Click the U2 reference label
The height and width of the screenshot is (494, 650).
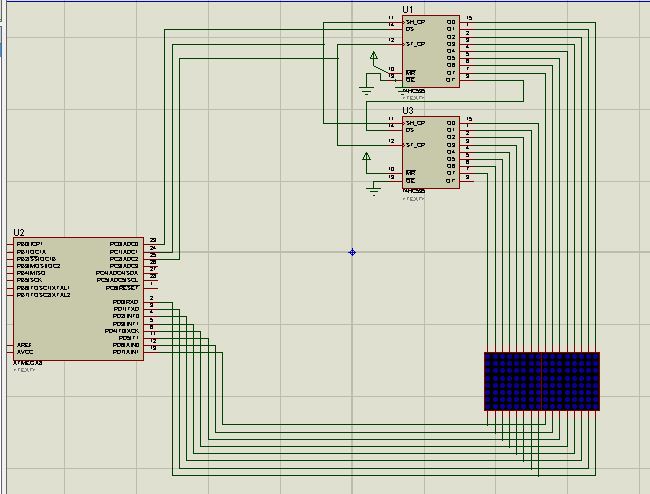coord(19,232)
